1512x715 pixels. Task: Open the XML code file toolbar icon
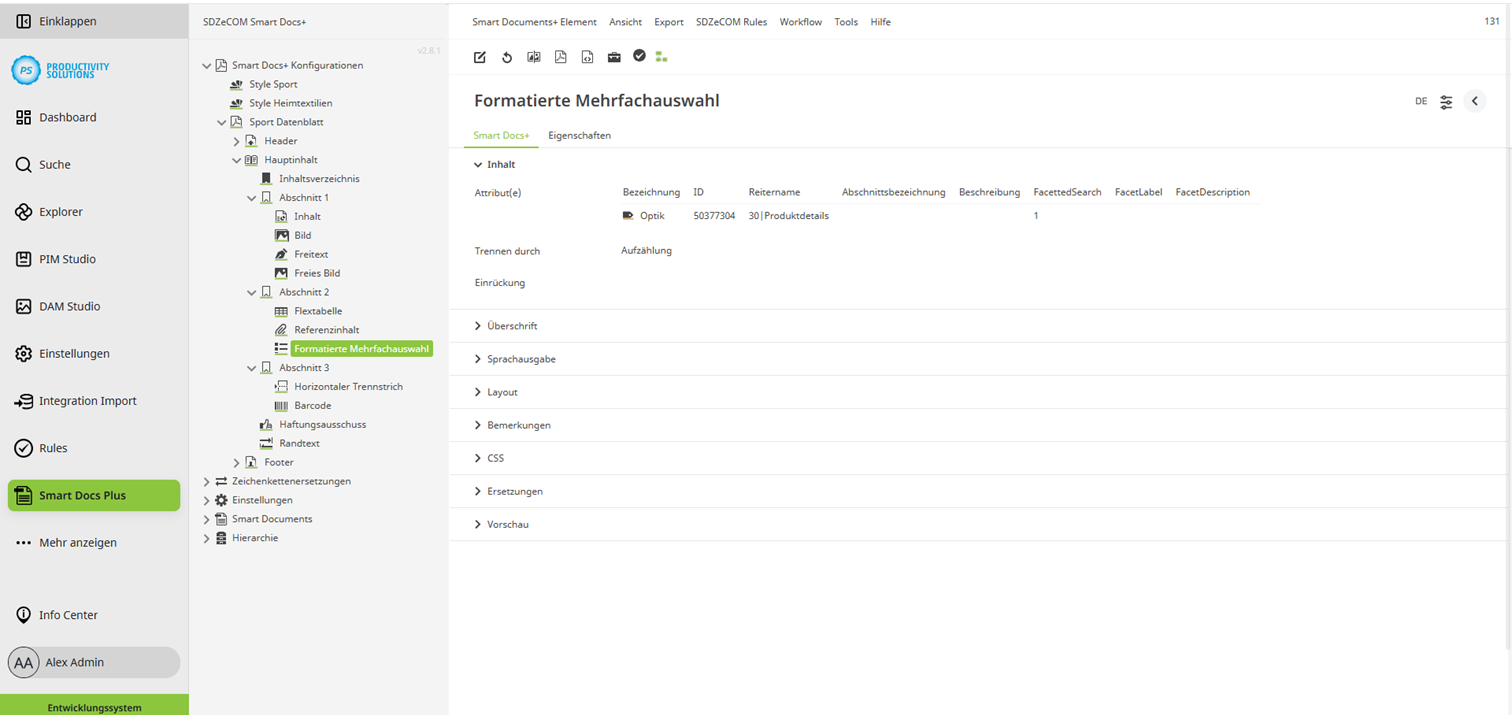coord(588,56)
